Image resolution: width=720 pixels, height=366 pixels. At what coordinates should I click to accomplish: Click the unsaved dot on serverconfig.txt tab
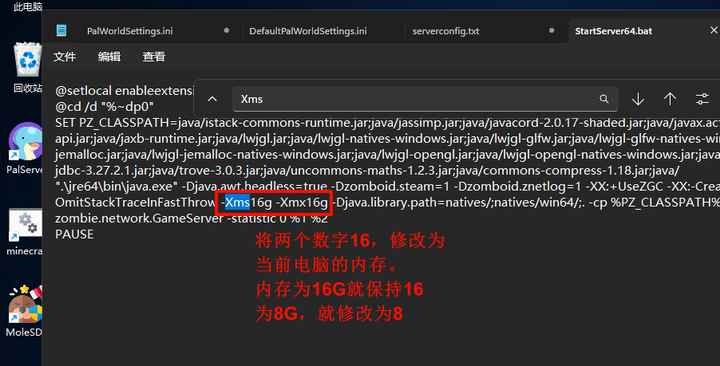coord(551,30)
